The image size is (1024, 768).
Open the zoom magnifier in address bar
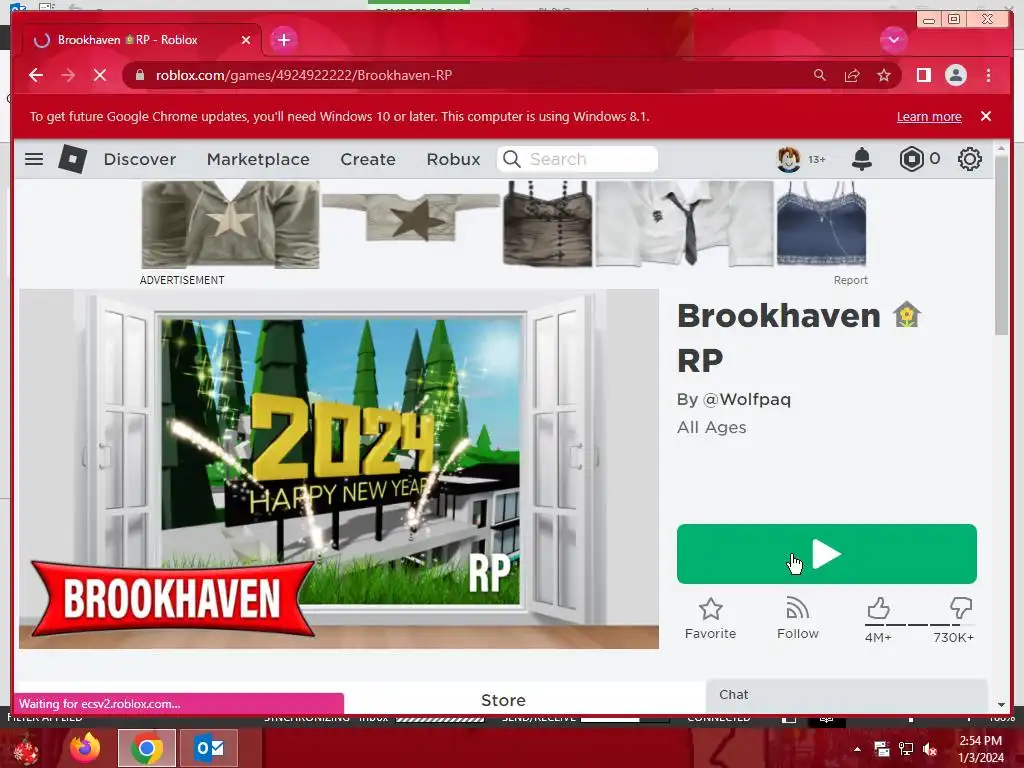point(820,75)
